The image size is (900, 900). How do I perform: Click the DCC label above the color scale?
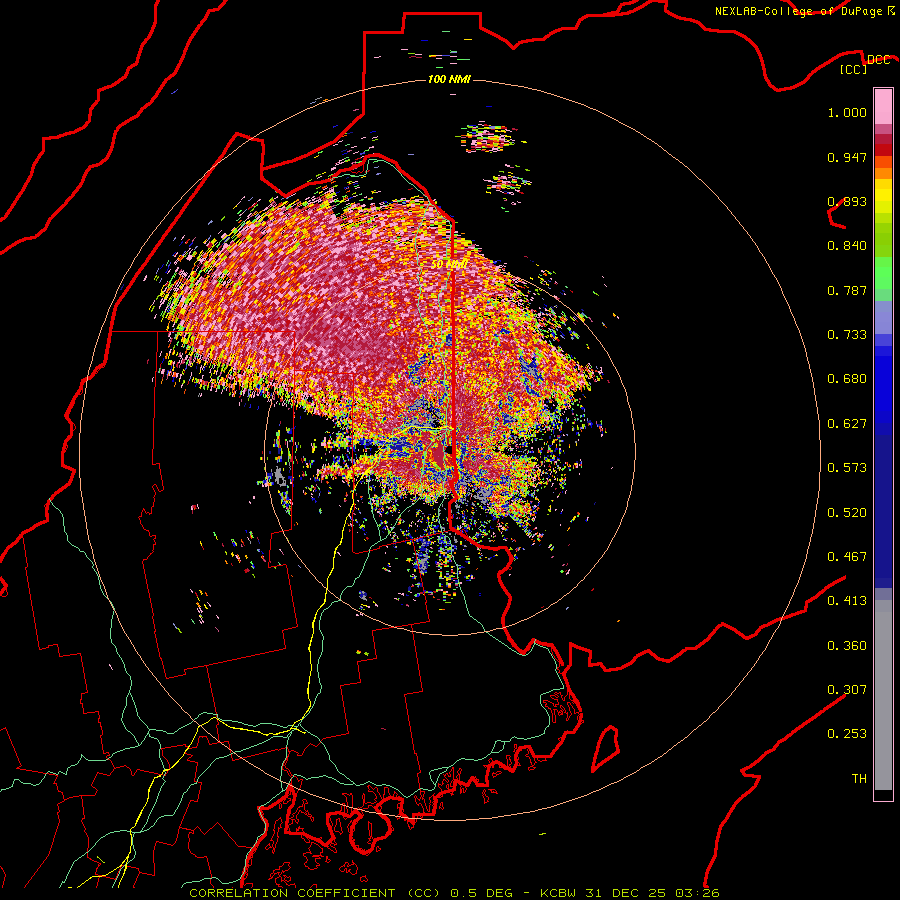point(878,60)
